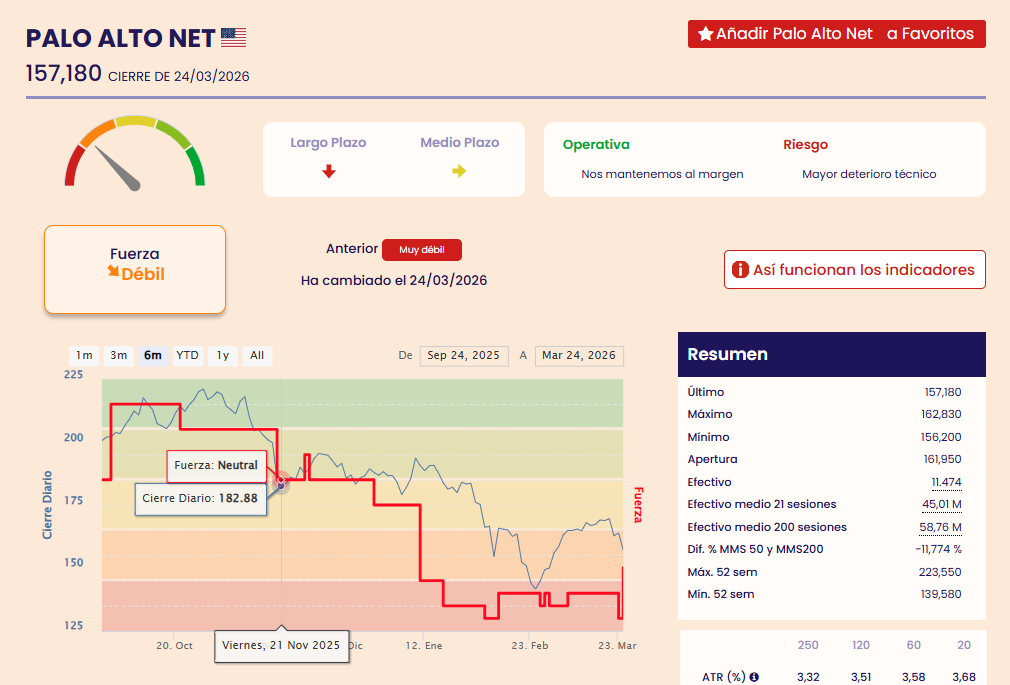Click the star icon in the Favoritos button
This screenshot has height=685, width=1010.
pos(705,34)
